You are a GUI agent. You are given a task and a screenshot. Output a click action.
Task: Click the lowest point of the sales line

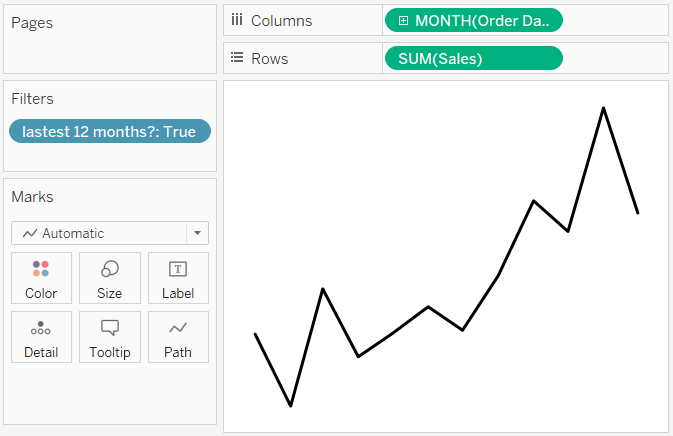(291, 405)
